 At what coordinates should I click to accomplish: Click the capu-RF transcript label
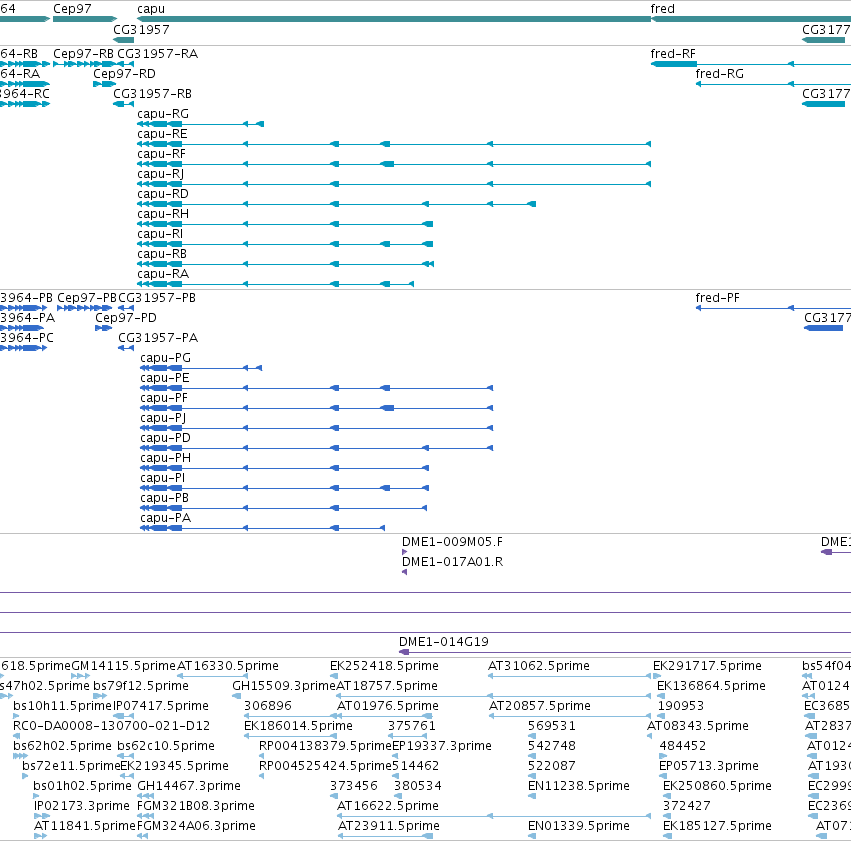tap(161, 154)
